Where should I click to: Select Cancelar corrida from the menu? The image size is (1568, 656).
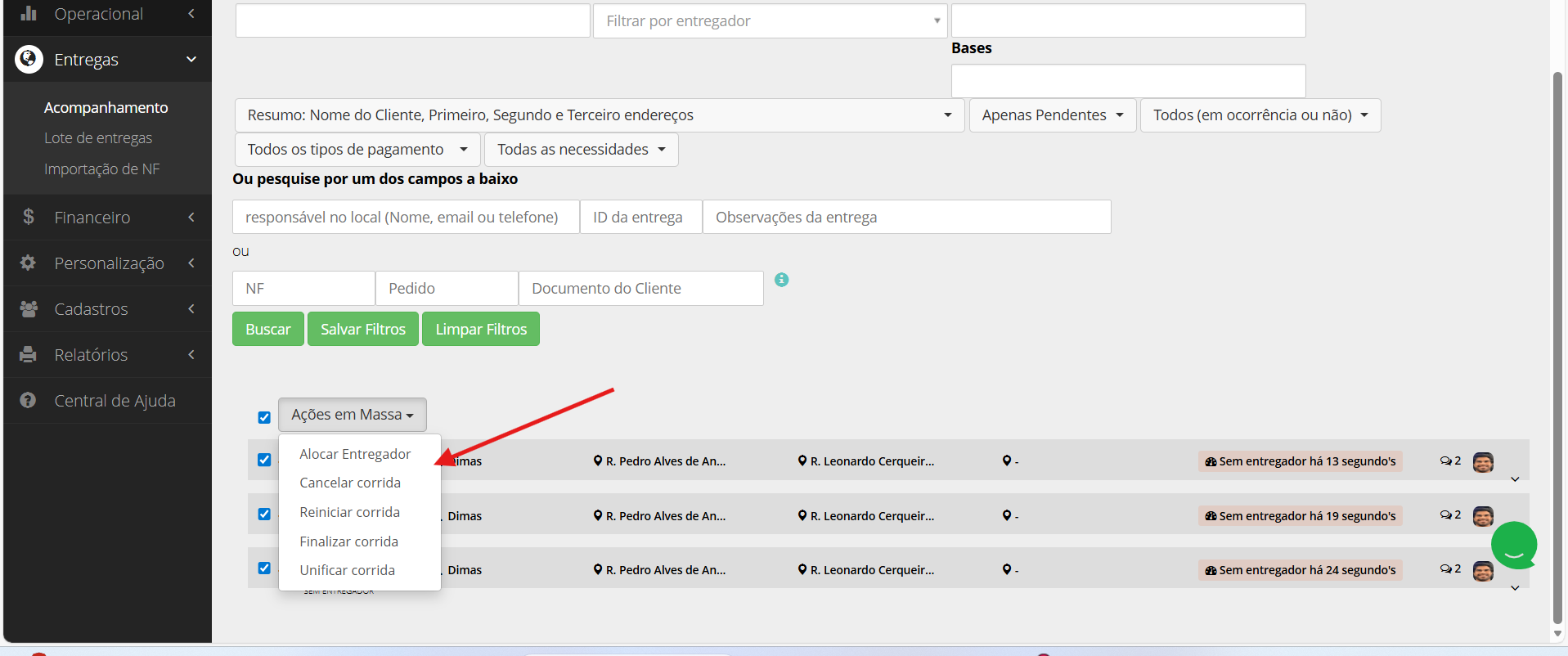[x=350, y=483]
